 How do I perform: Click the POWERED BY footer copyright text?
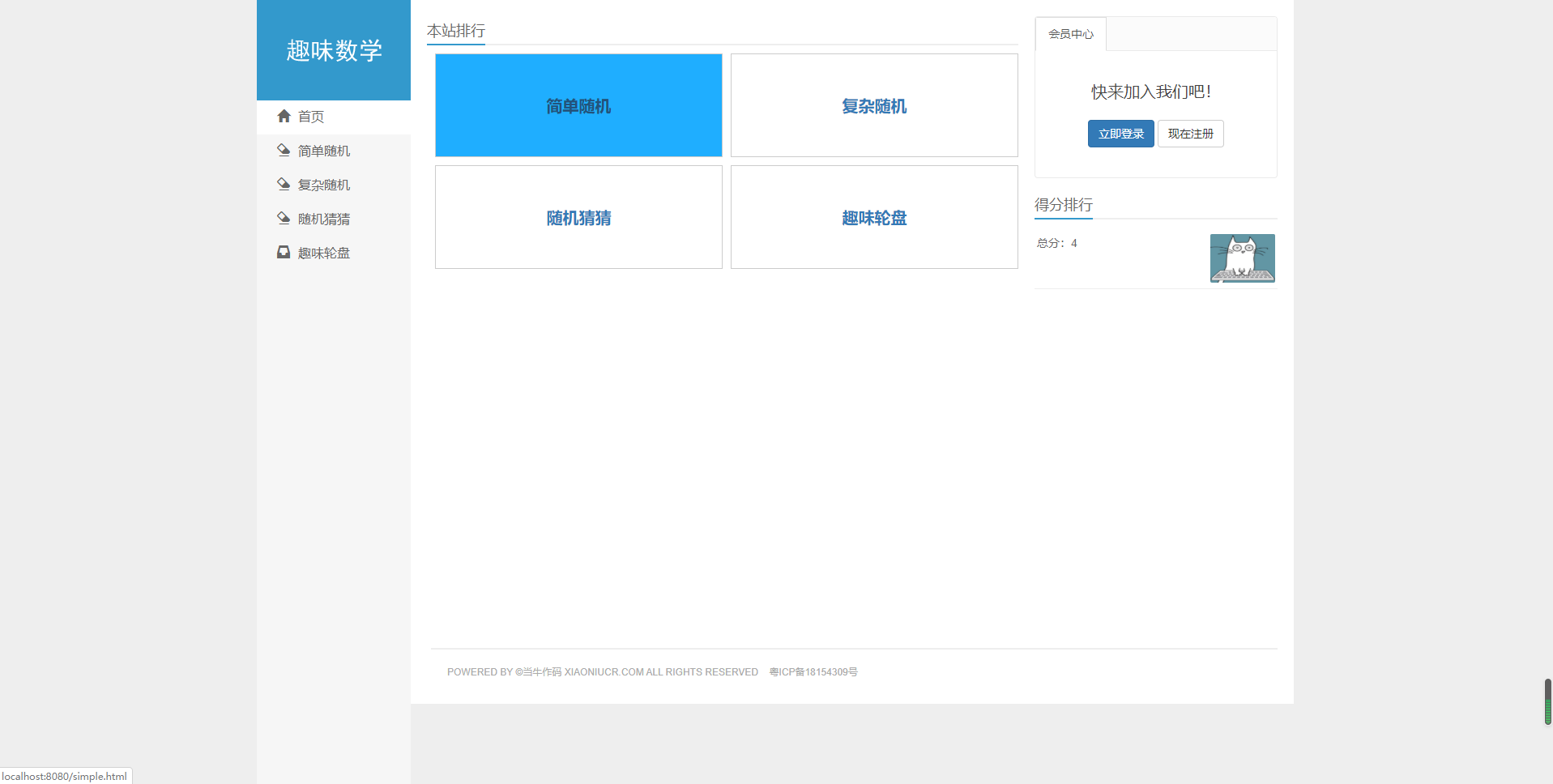pos(603,672)
